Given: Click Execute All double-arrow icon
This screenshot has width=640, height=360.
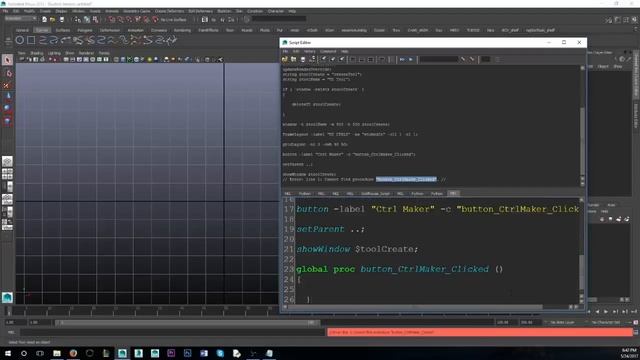Looking at the screenshot, I should 402,60.
